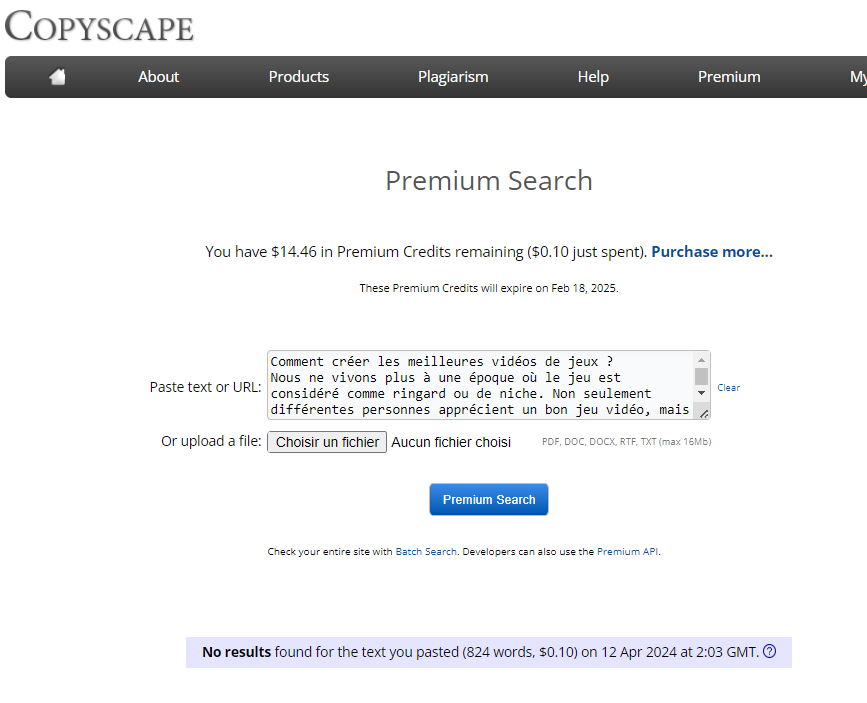Click the textarea scrollbar thumb
867x703 pixels.
(701, 376)
